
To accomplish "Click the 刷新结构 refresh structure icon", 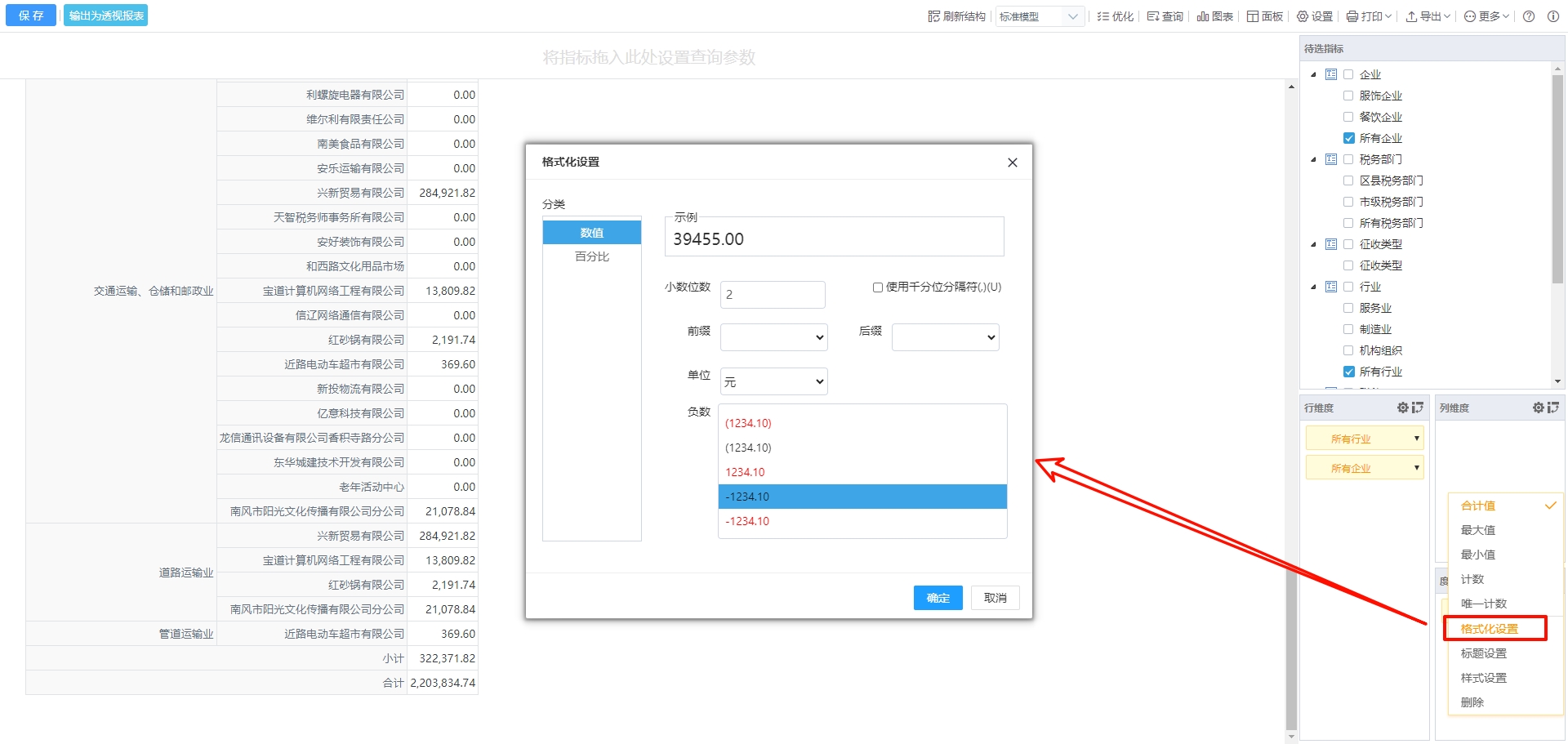I will click(934, 16).
